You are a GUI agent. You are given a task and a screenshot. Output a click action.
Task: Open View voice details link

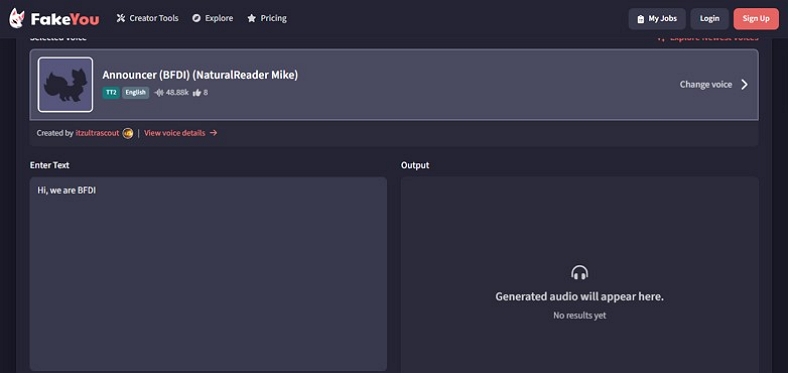(x=180, y=133)
